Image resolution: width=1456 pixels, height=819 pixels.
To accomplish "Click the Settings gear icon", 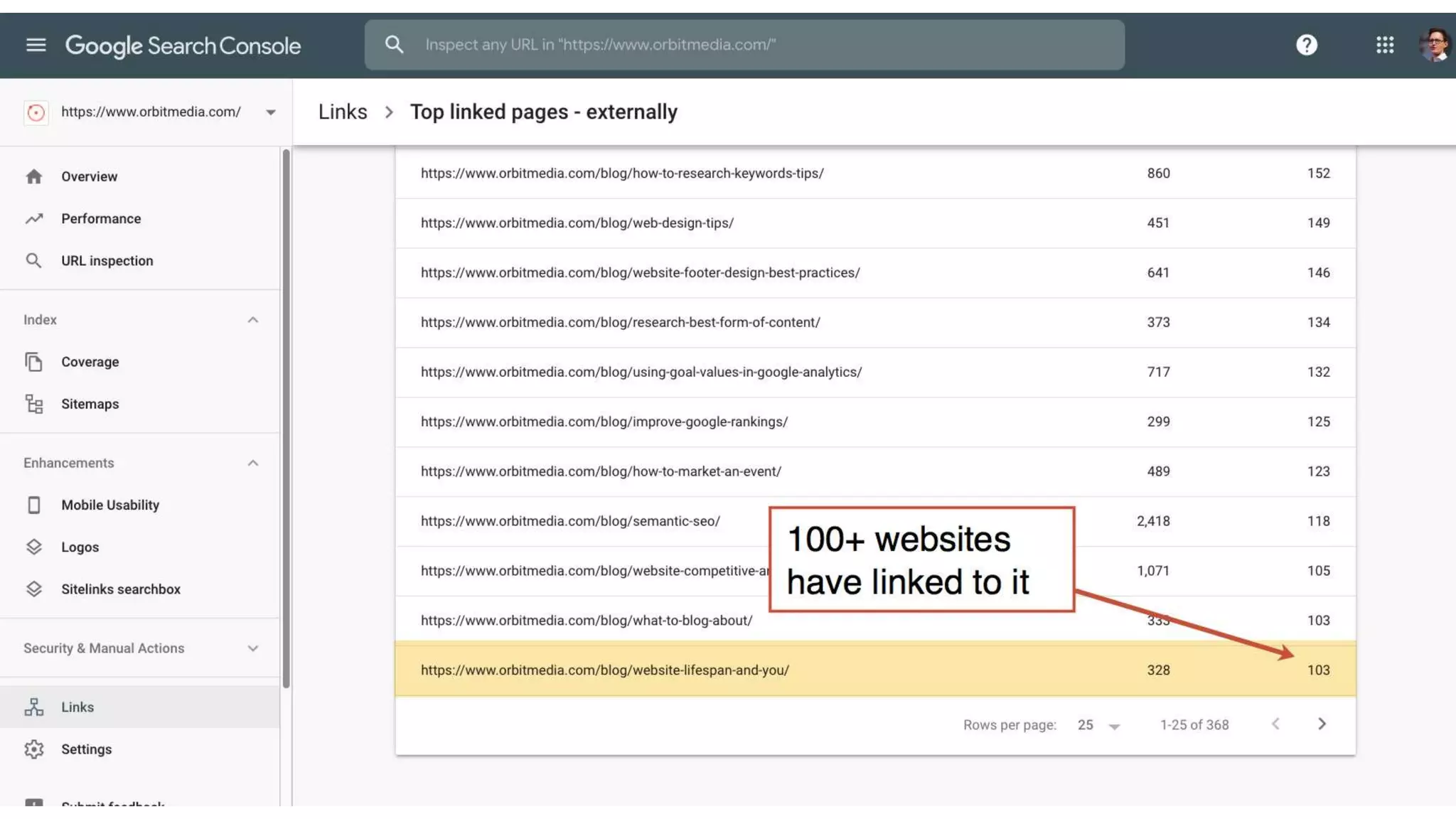I will pos(34,749).
